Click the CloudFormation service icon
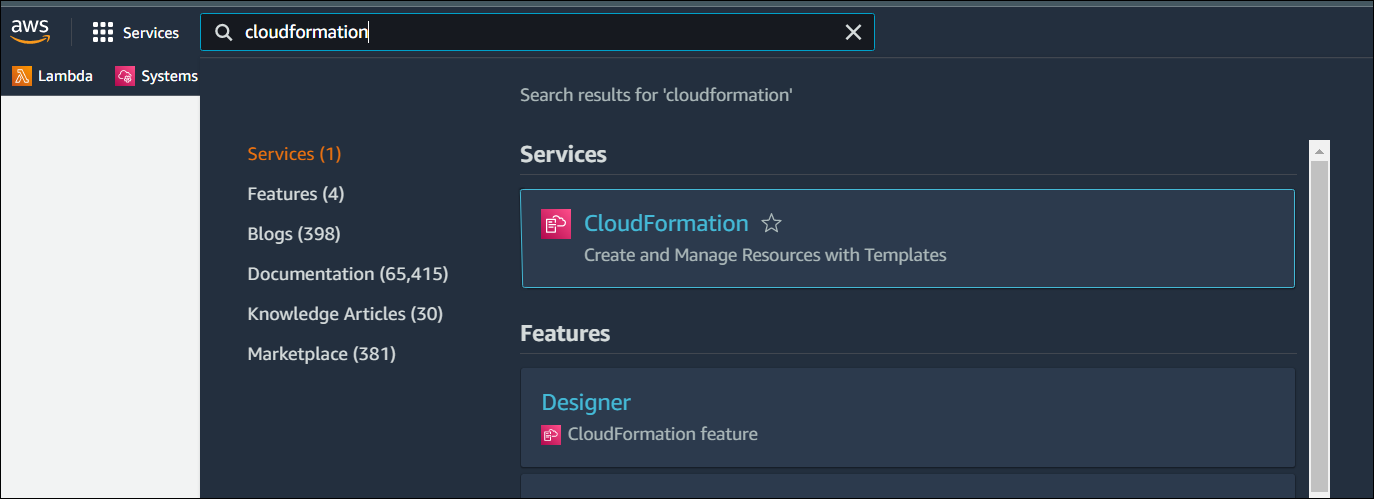This screenshot has width=1374, height=499. tap(556, 224)
